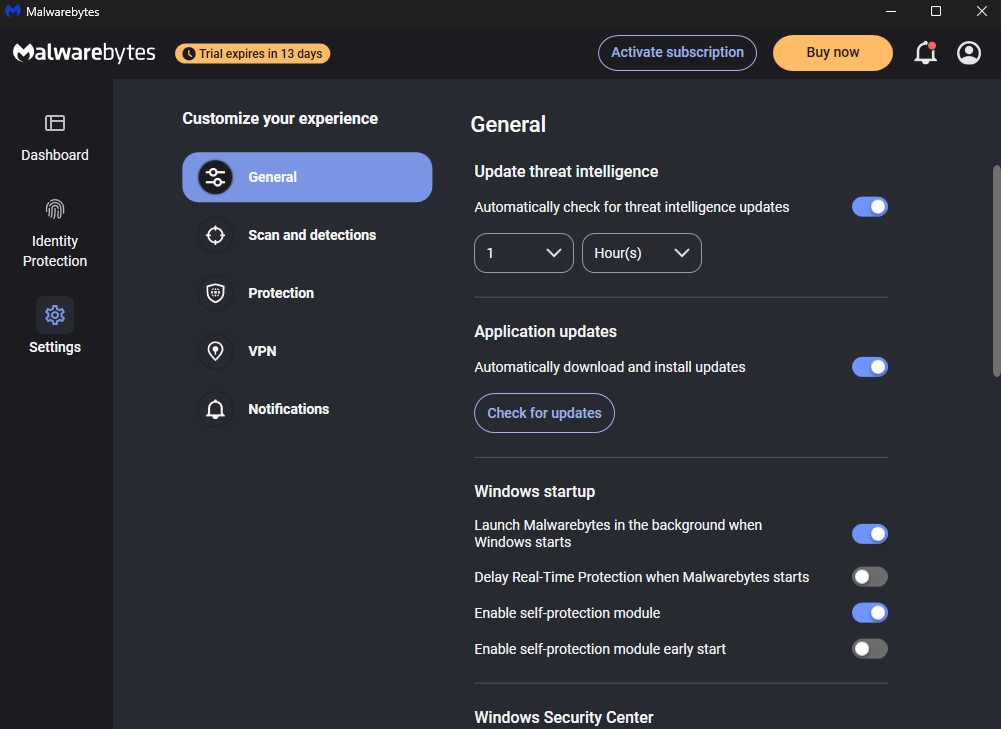1001x729 pixels.
Task: Click the Settings gear icon
Action: point(55,315)
